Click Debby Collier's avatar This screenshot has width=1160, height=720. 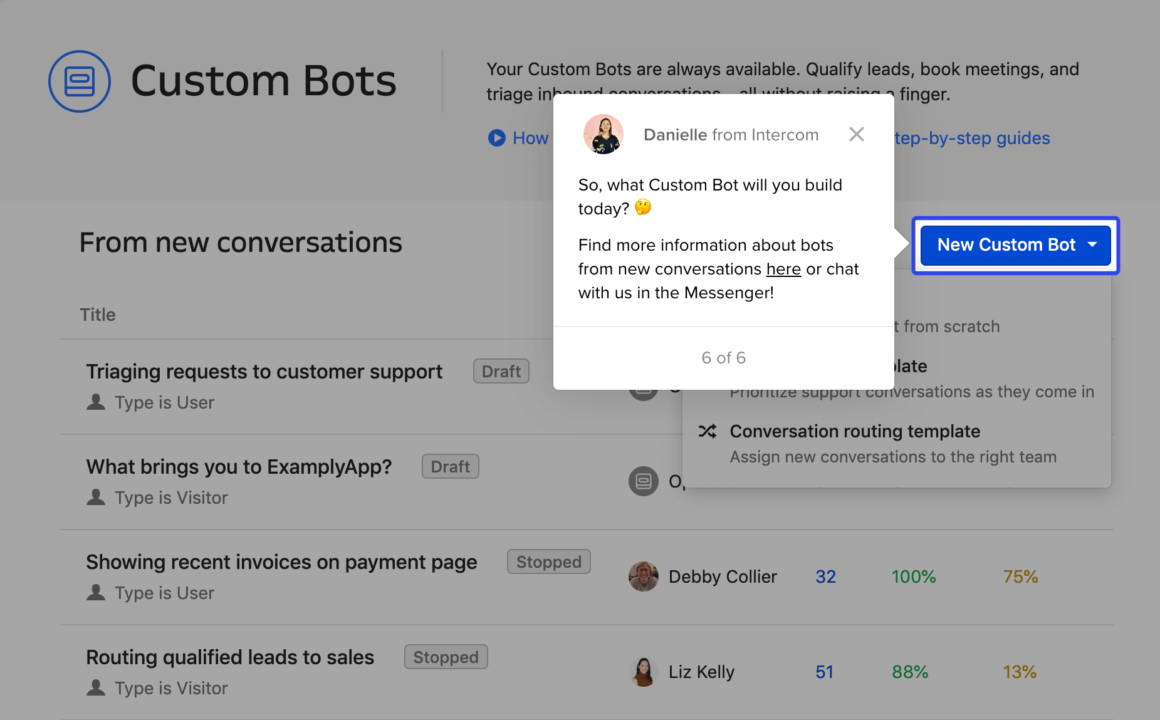click(643, 576)
